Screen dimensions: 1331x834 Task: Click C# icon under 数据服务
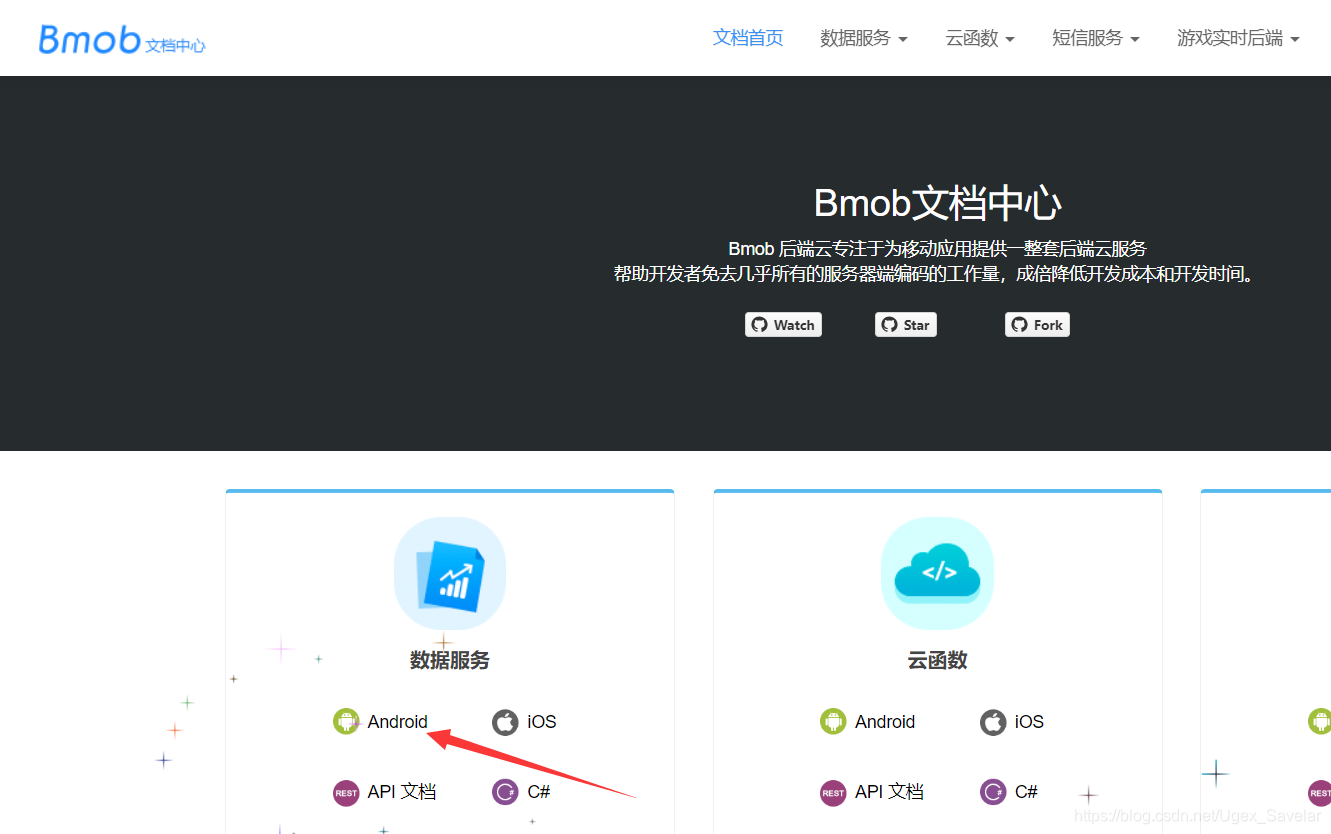tap(505, 793)
